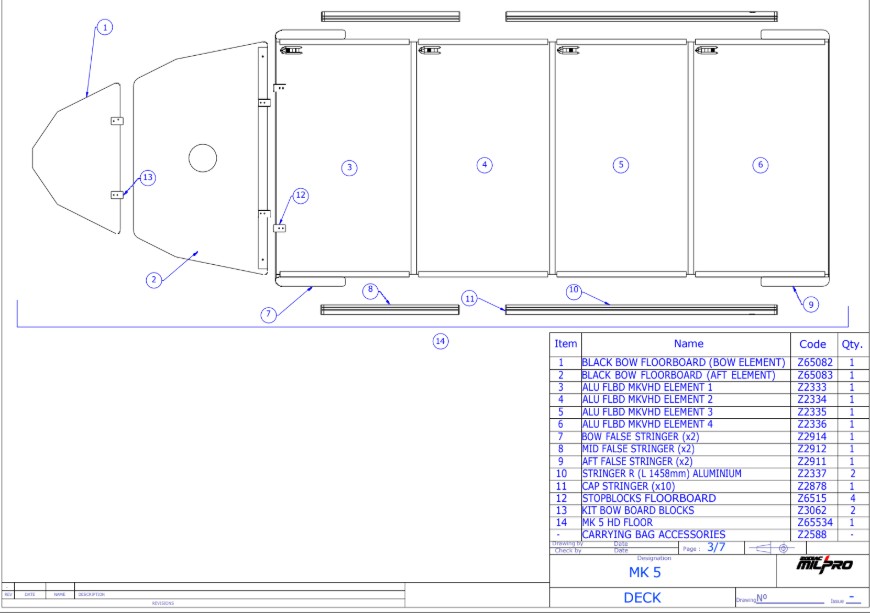Select text 'CAP STRINGER (x10)'
The height and width of the screenshot is (613, 870).
click(x=628, y=486)
